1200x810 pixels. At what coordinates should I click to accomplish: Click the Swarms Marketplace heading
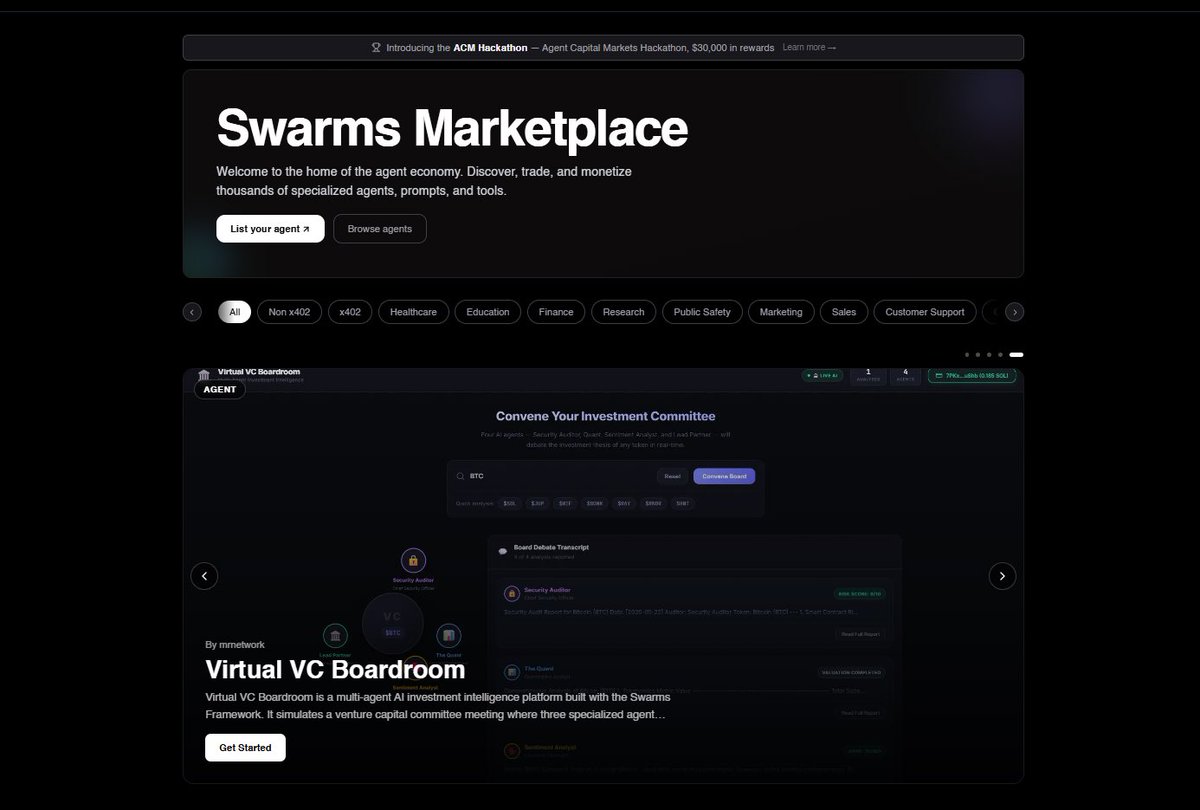[x=452, y=129]
